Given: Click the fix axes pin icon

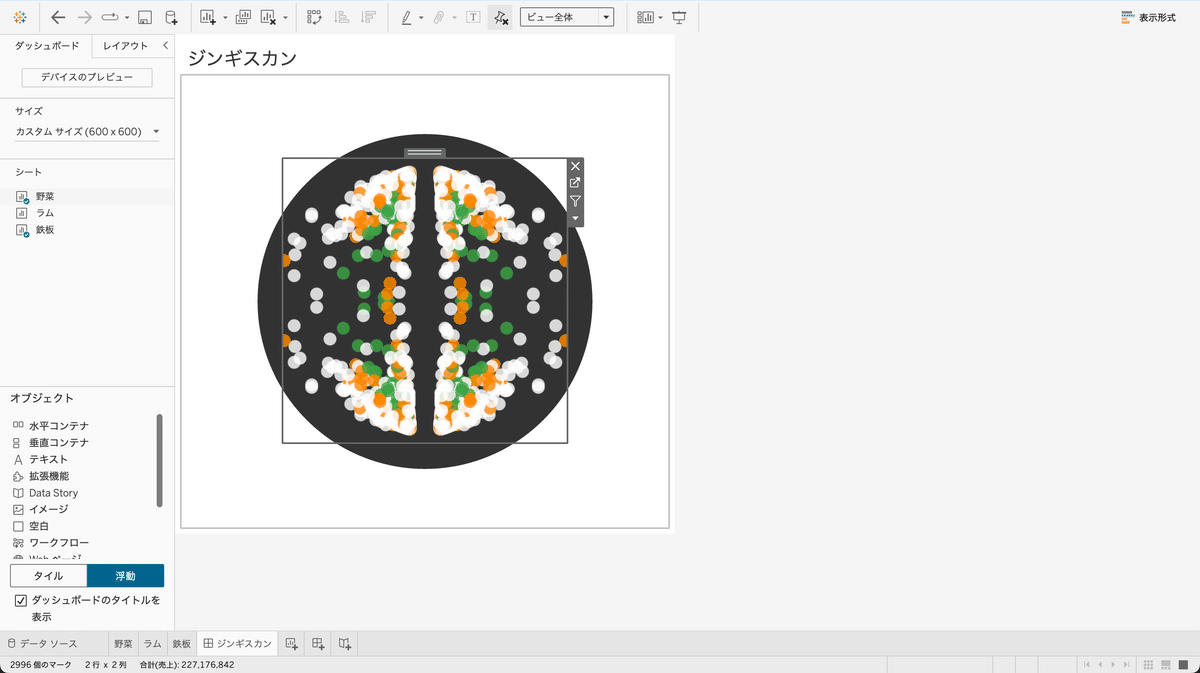Looking at the screenshot, I should click(500, 17).
